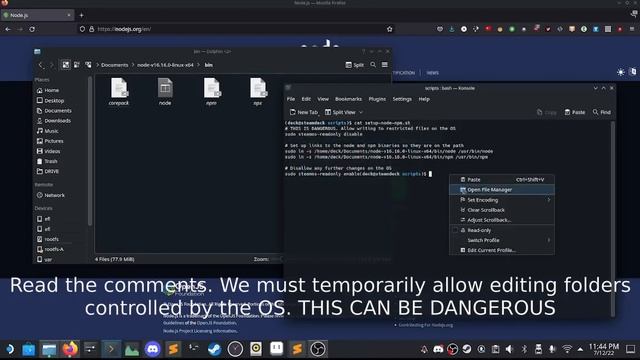Go back in Dolphin file manager

coord(40,65)
